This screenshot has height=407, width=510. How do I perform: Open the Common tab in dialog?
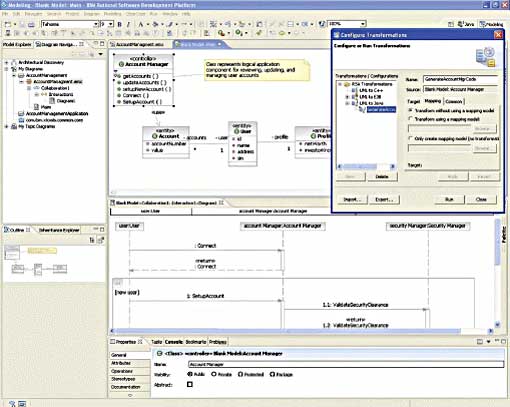coord(454,101)
